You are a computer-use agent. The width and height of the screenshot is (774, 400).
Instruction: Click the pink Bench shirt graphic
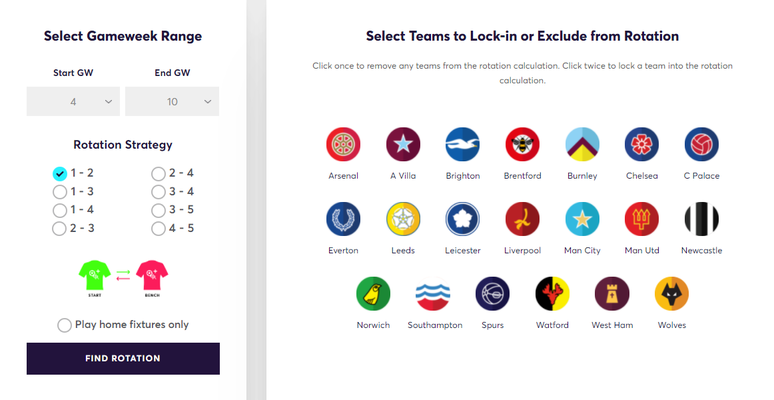point(152,274)
